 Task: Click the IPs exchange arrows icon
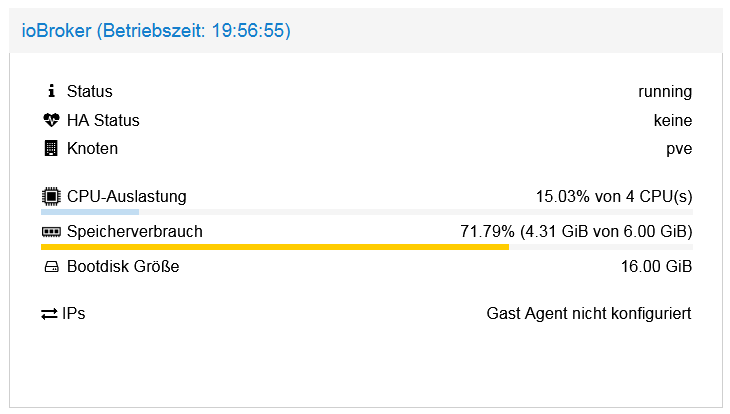pos(50,314)
